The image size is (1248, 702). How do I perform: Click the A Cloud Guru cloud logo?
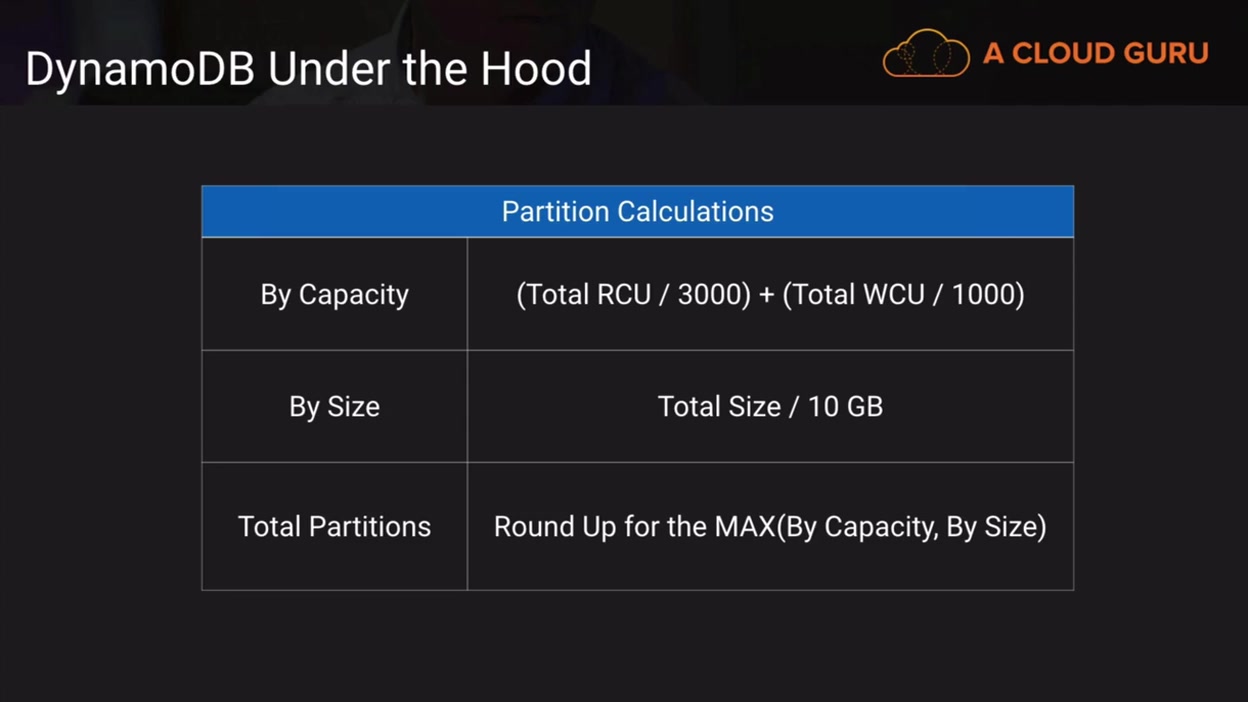click(925, 53)
